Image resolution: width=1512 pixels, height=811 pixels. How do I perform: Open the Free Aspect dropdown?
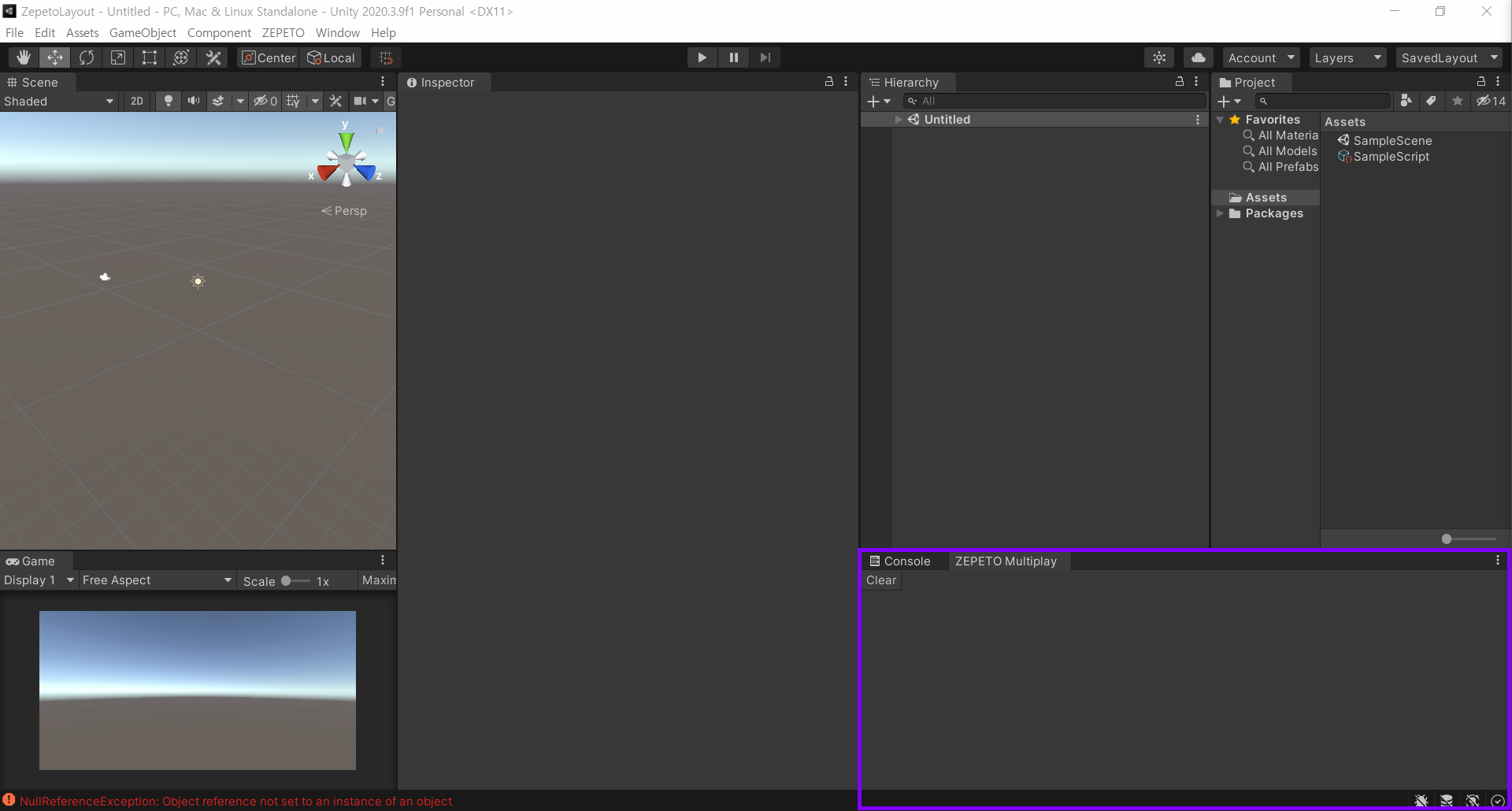[157, 580]
